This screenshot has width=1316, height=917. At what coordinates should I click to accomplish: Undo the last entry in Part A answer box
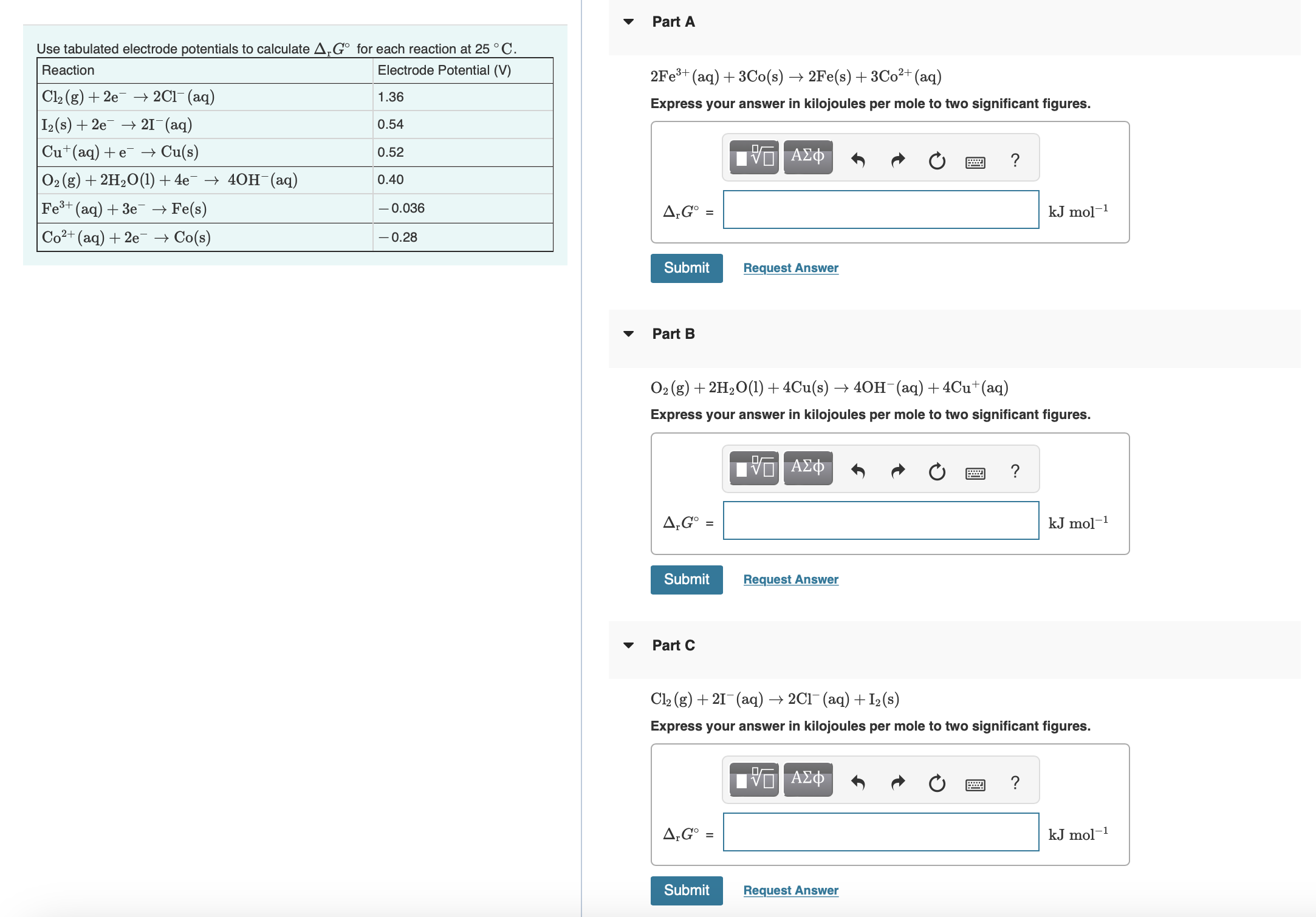click(x=858, y=159)
